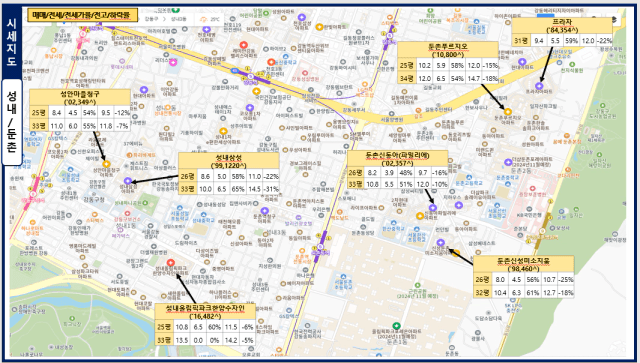This screenshot has width=640, height=363.
Task: Select the red marker at 래미안강동팰리스
Action: [243, 45]
